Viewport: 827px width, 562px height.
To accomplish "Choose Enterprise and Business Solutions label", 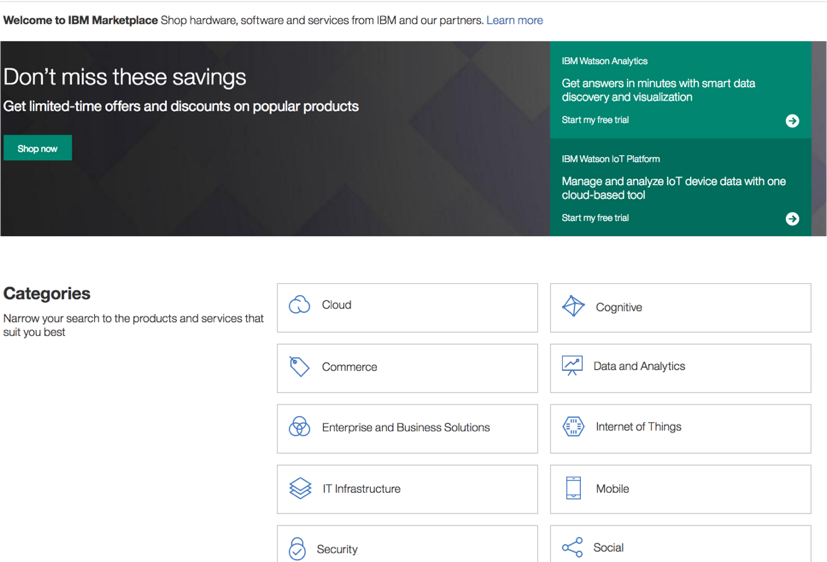I will tap(406, 427).
